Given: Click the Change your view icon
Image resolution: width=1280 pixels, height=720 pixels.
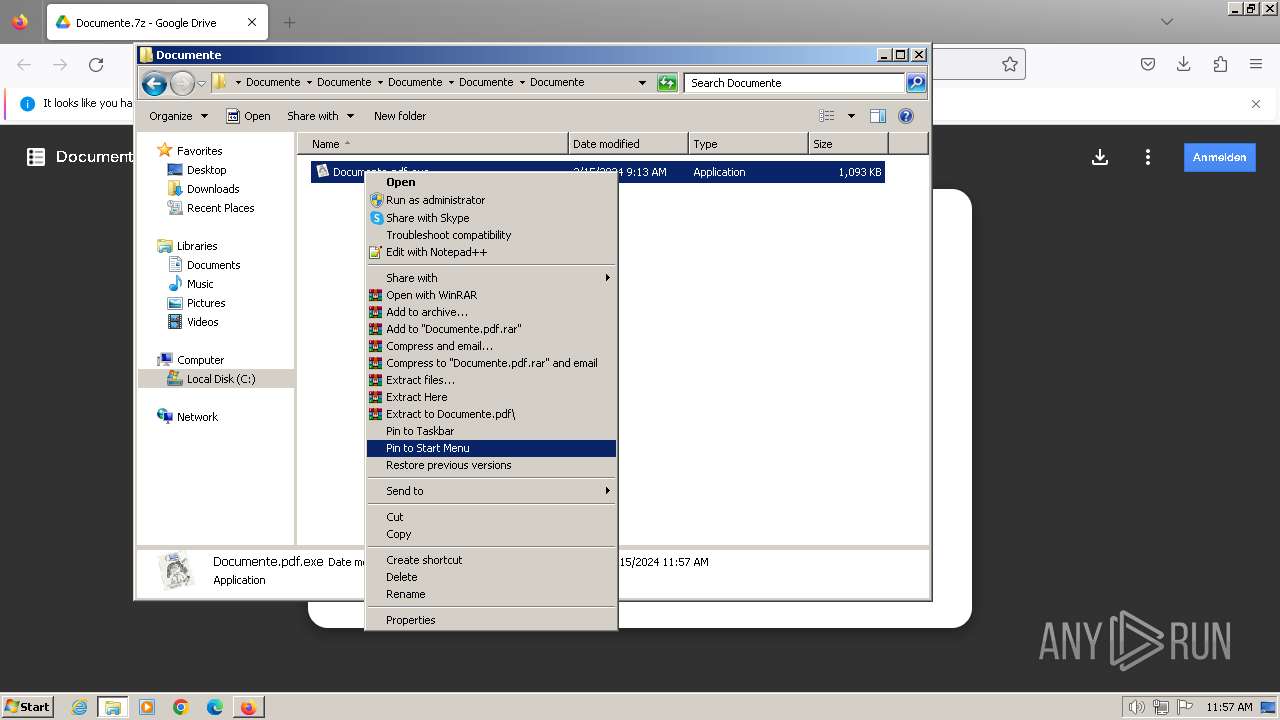Looking at the screenshot, I should (x=827, y=116).
